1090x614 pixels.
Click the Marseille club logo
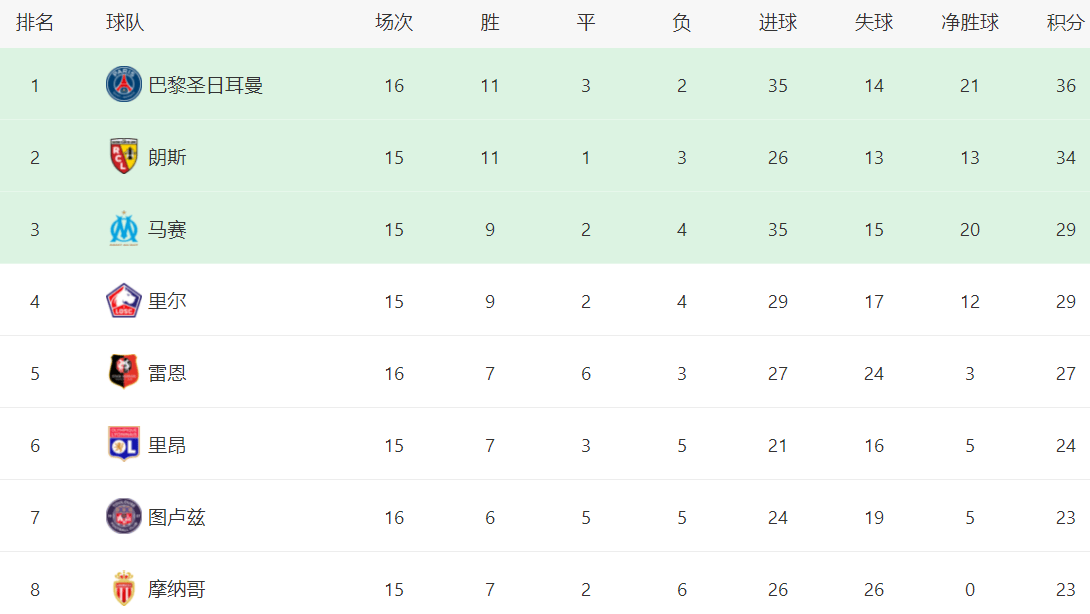pyautogui.click(x=124, y=229)
